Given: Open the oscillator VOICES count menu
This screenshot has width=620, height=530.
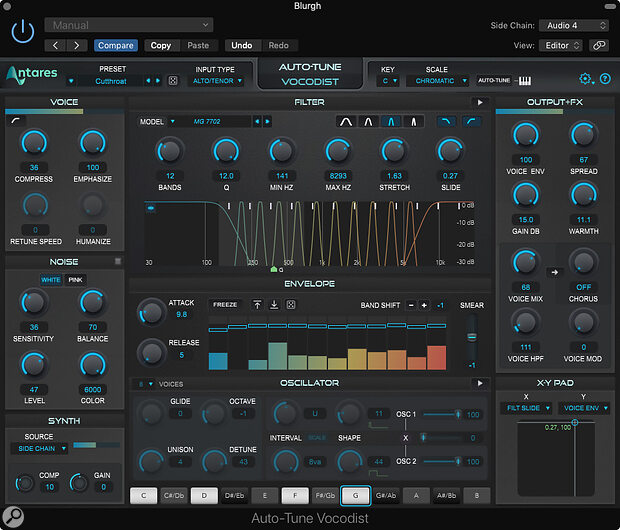Looking at the screenshot, I should (x=146, y=384).
